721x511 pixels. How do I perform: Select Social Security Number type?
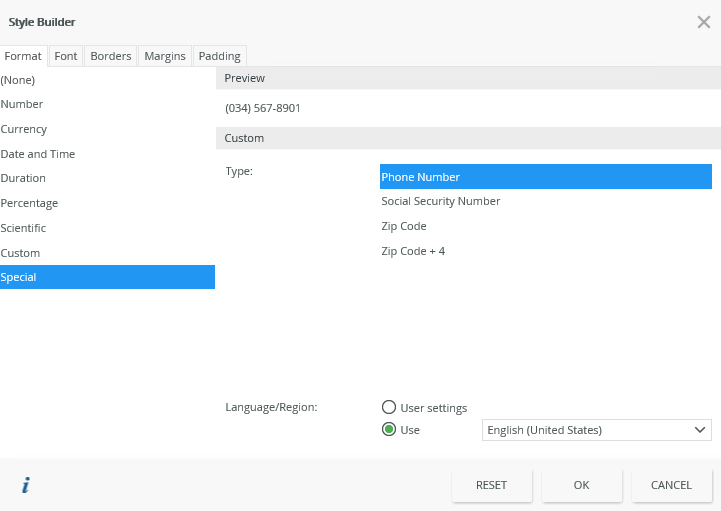441,201
